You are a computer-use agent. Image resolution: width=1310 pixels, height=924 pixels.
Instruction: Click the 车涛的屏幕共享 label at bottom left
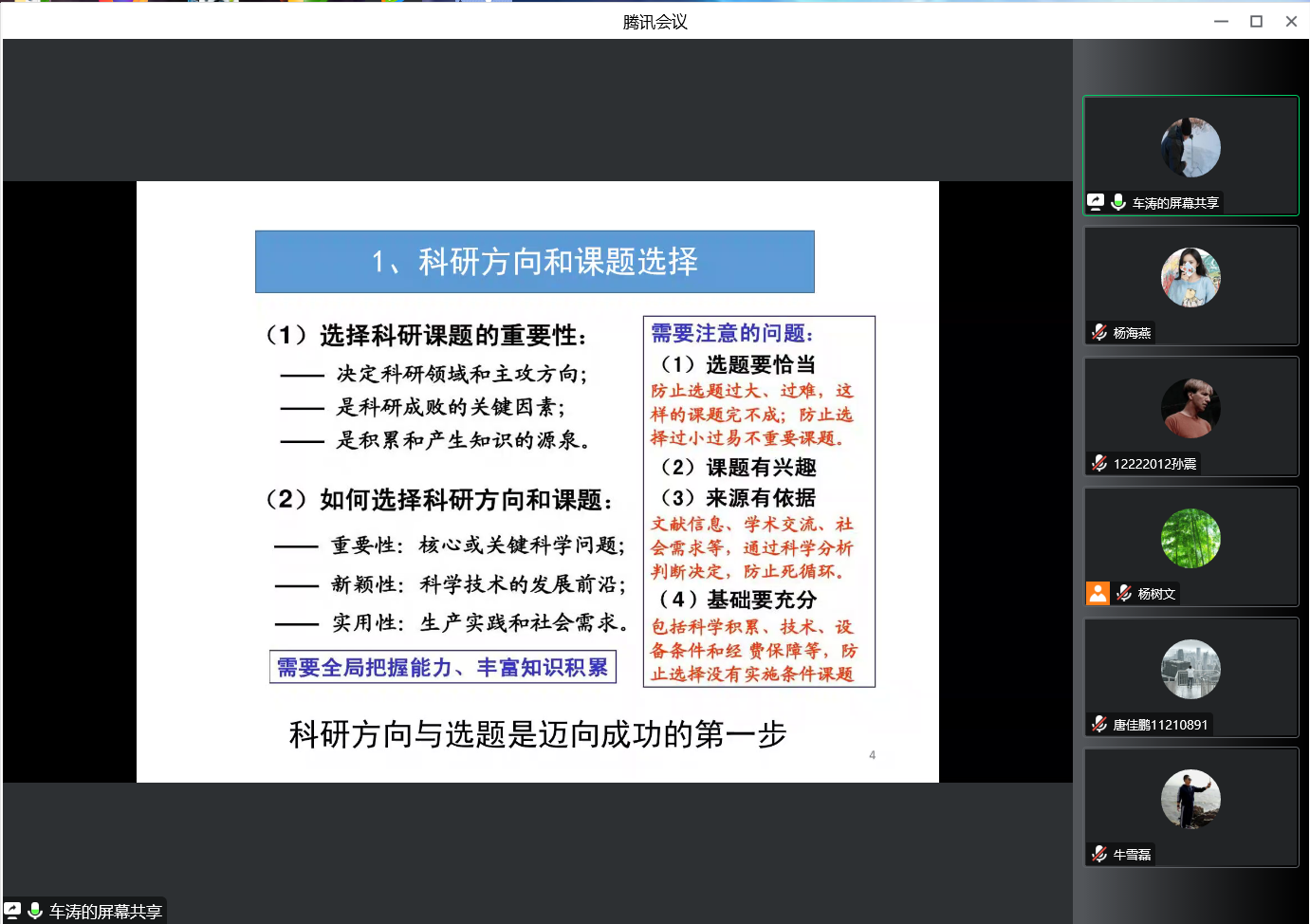pos(105,912)
